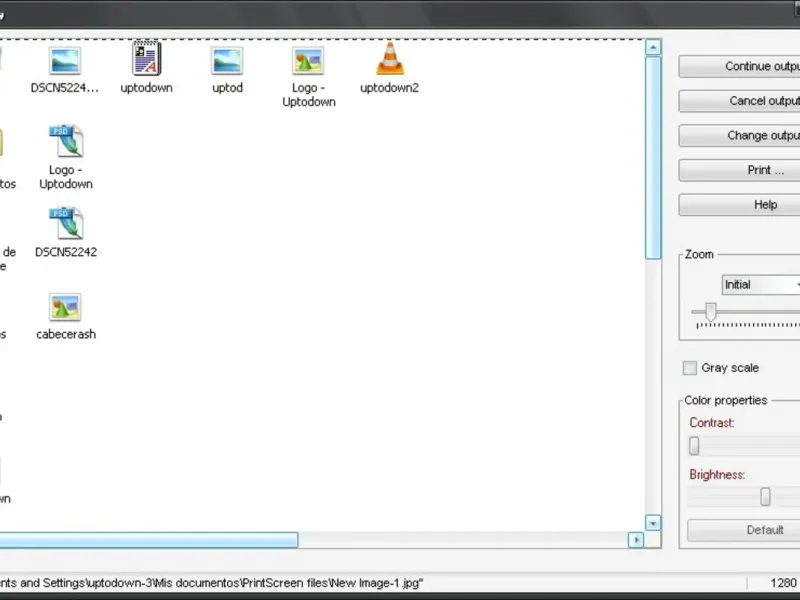Click the vertical scrollbar up arrow
Viewport: 800px width, 600px height.
click(x=653, y=47)
